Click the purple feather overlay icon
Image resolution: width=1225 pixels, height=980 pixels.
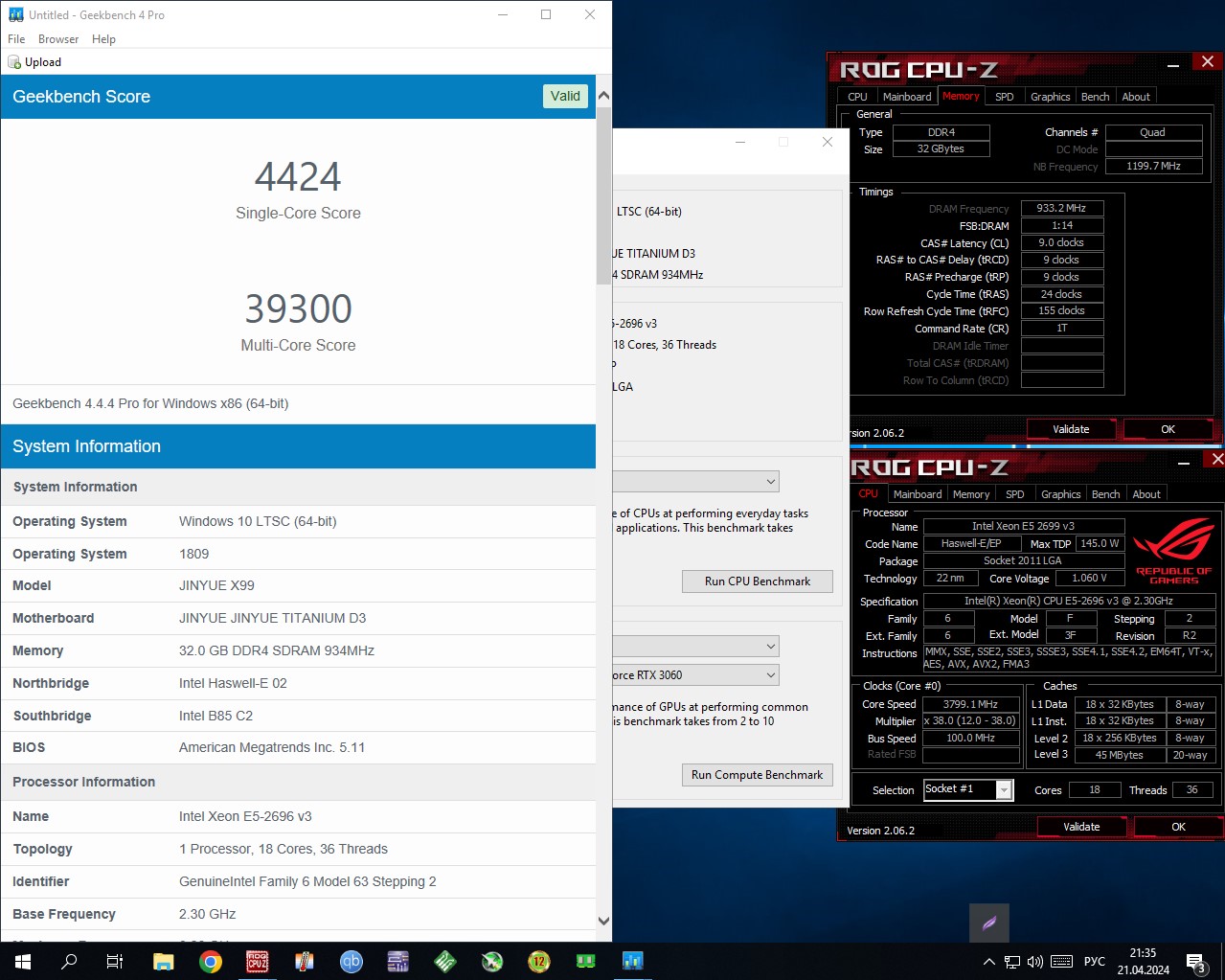[x=989, y=923]
